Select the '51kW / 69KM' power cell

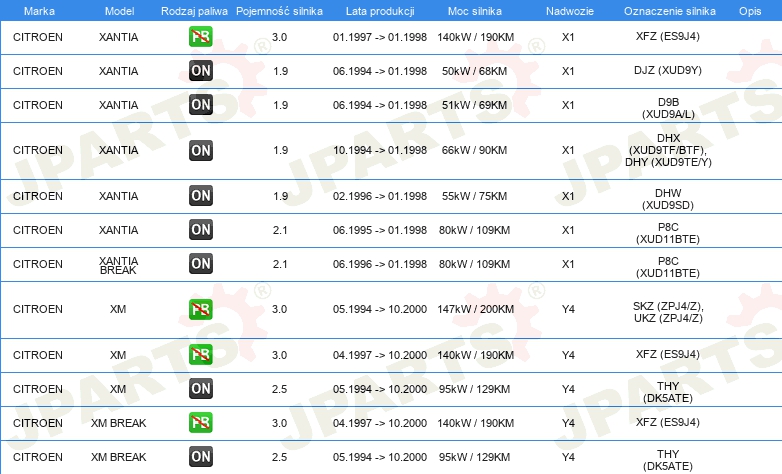(474, 105)
